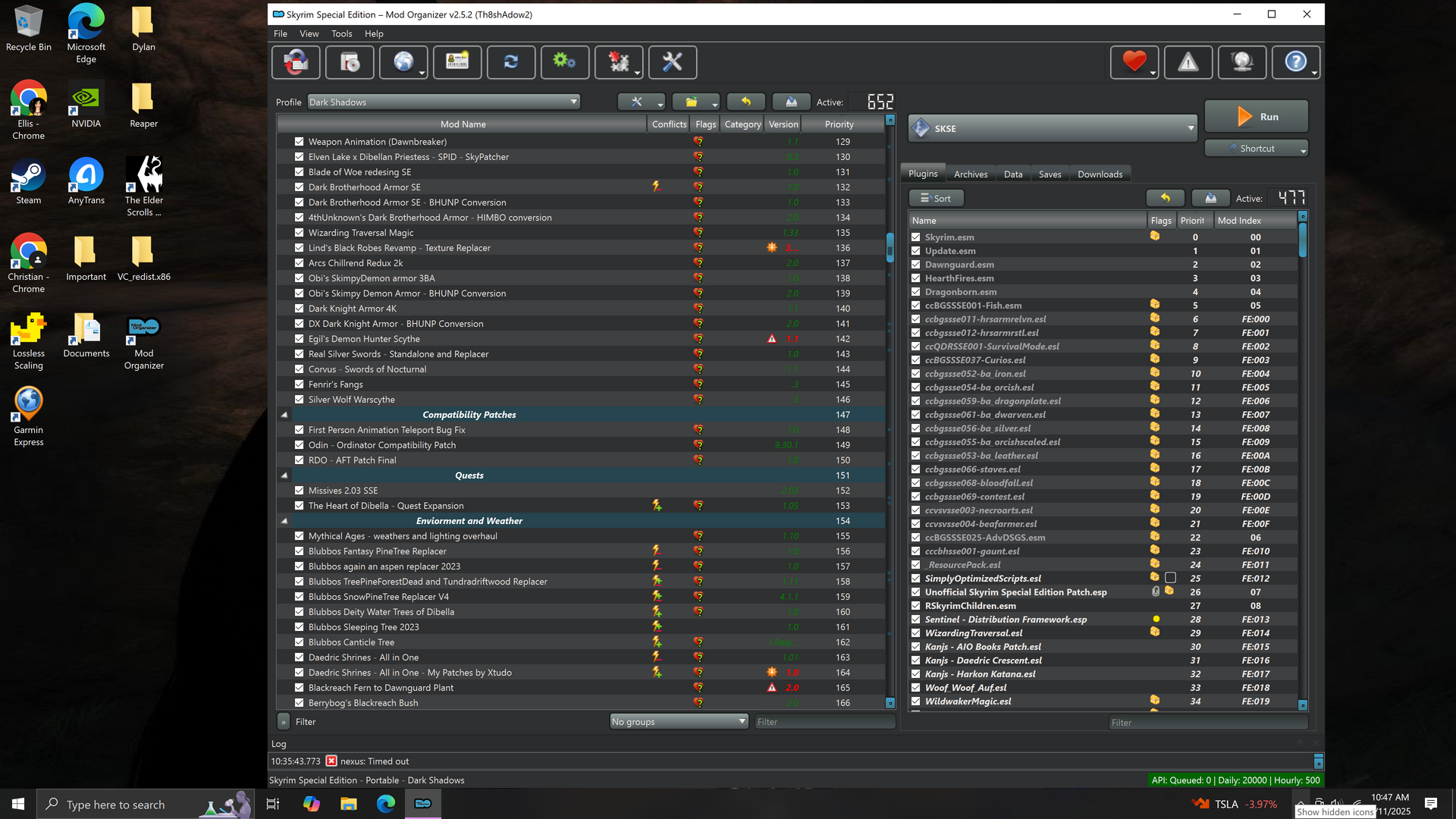Viewport: 1456px width, 819px height.
Task: Click the warning flag on Egil's Demon Hunter Scythe
Action: (772, 339)
